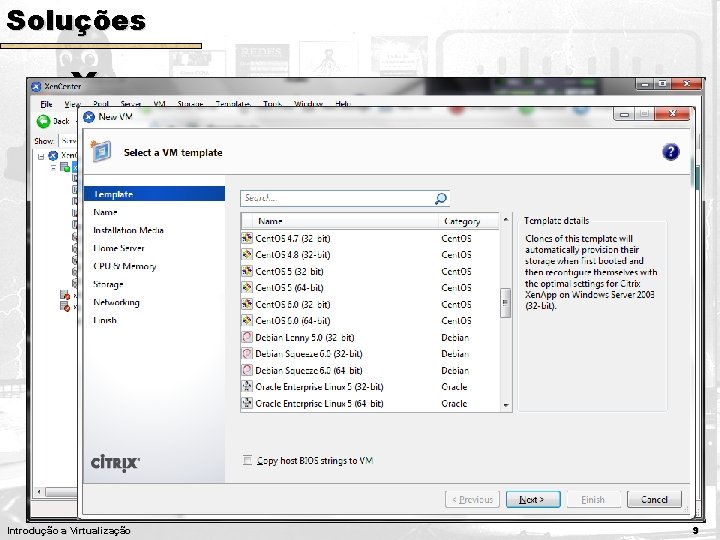
Task: Click the Oracle Enterprise Linux 5 (64-bit) icon
Action: (247, 403)
